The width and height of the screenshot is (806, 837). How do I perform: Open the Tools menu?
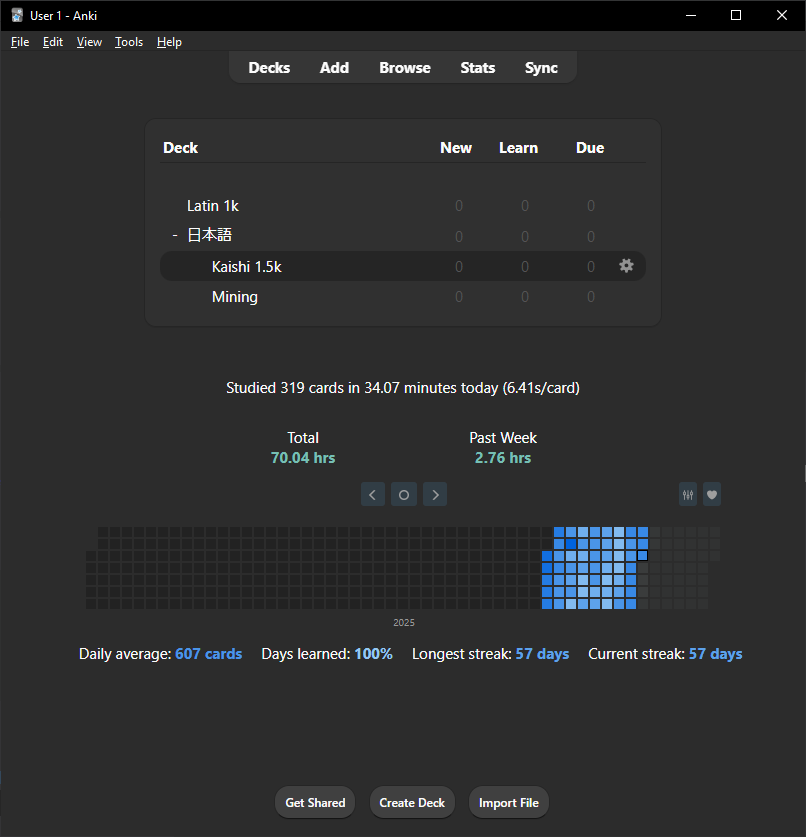coord(129,42)
